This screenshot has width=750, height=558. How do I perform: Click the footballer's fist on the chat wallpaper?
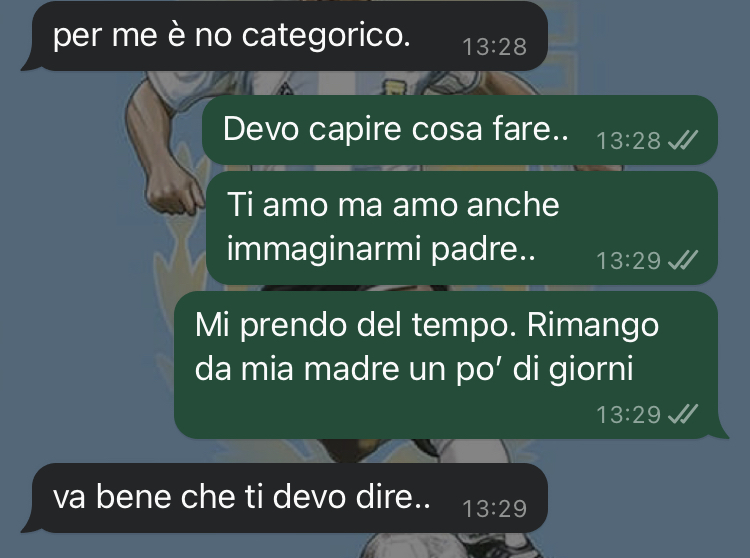point(173,191)
